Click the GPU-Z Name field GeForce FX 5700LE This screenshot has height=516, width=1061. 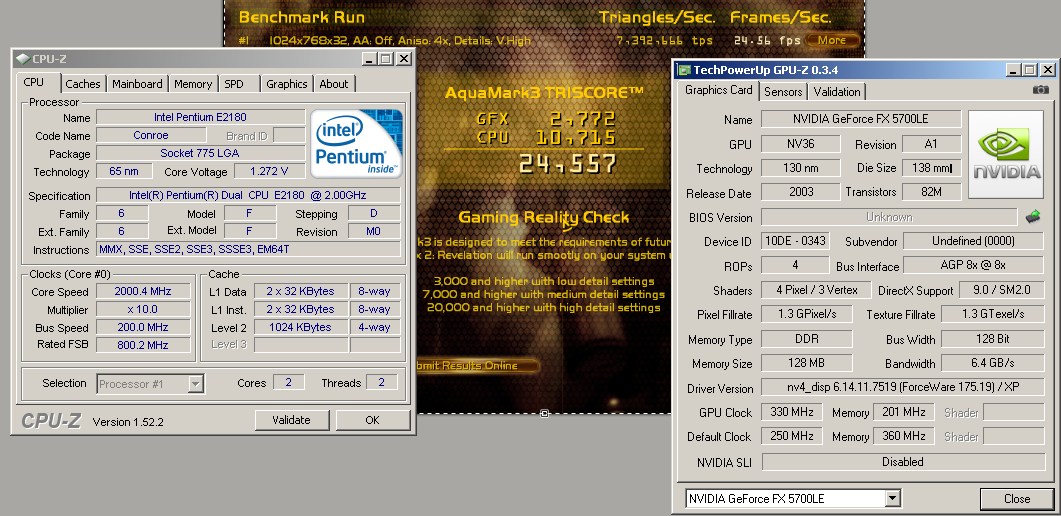tap(861, 119)
